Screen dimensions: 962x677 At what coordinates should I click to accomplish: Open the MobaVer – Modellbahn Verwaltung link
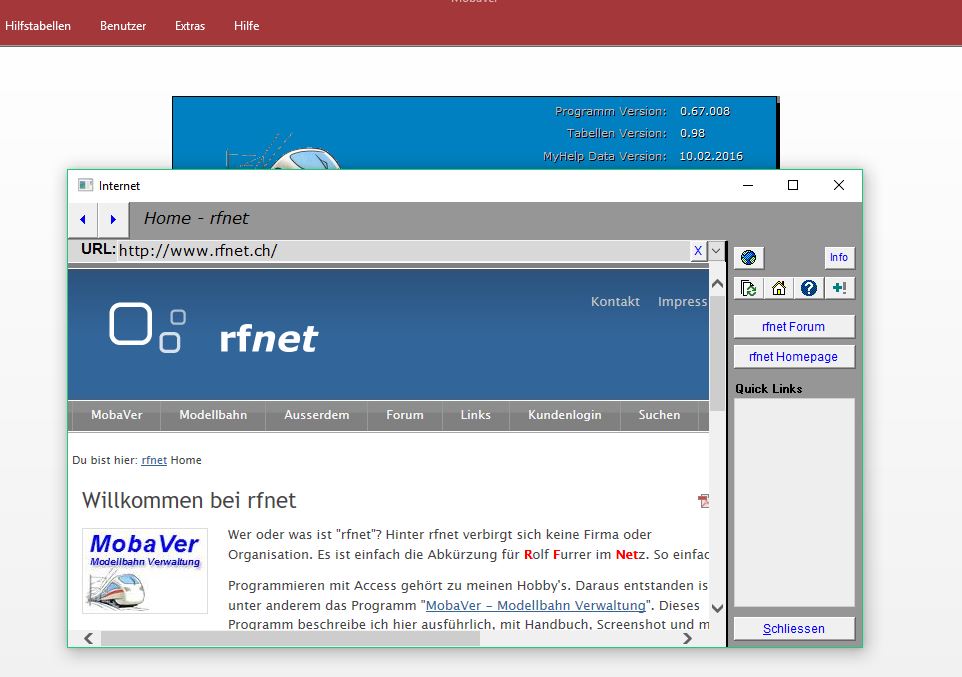click(x=536, y=606)
